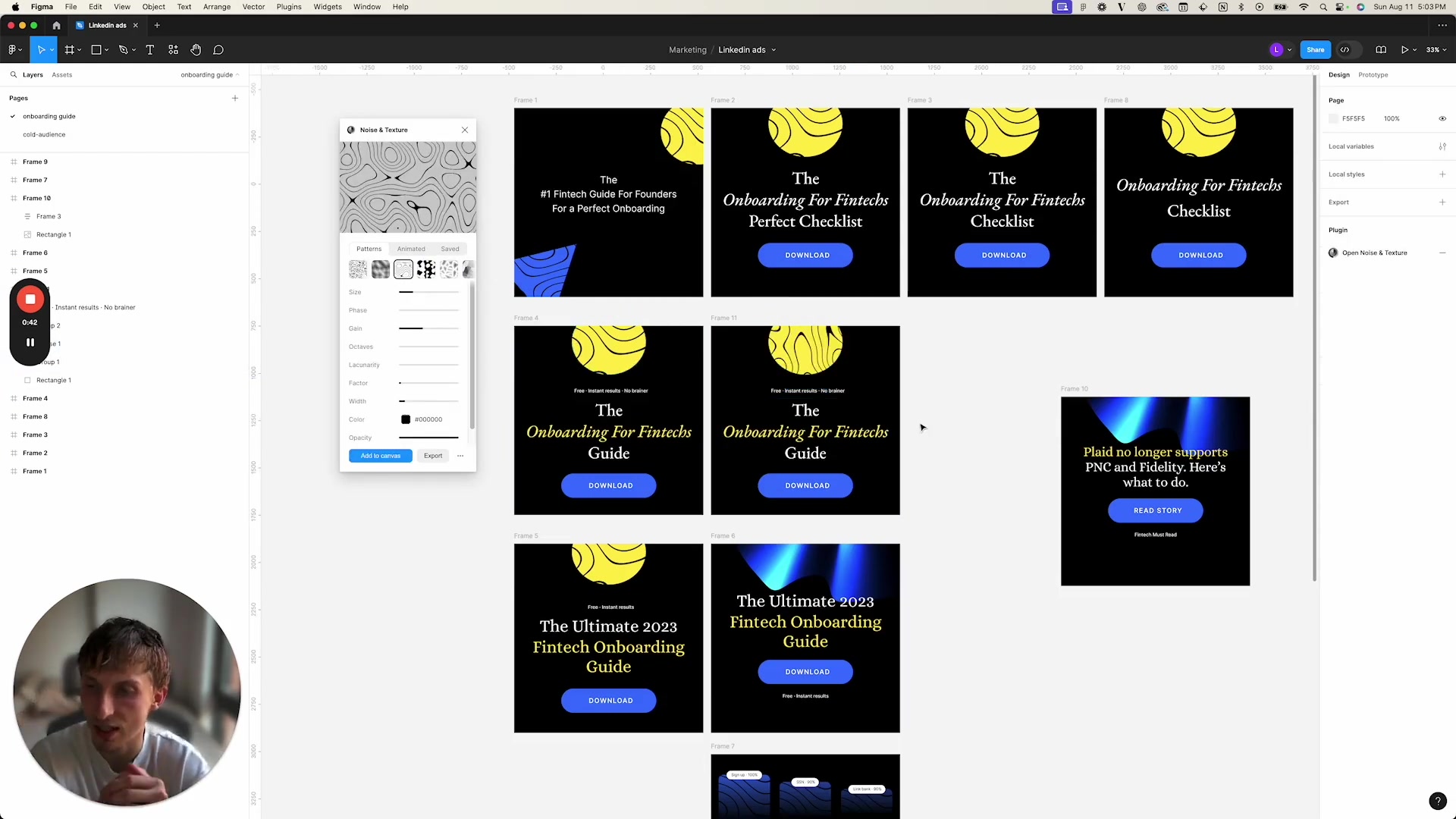Add export setting with plus icon
Image resolution: width=1456 pixels, height=819 pixels.
[x=1442, y=202]
